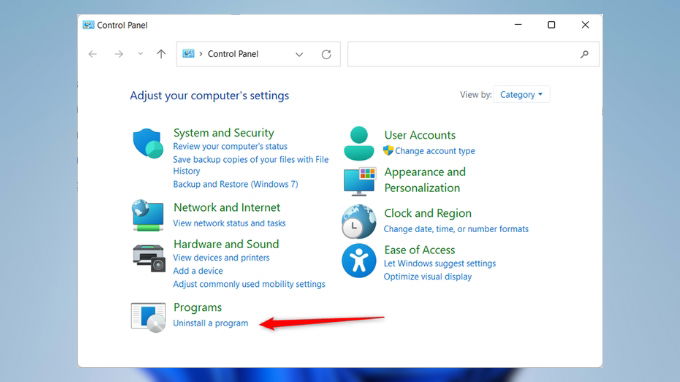
Task: Go up one folder level
Action: (x=161, y=54)
